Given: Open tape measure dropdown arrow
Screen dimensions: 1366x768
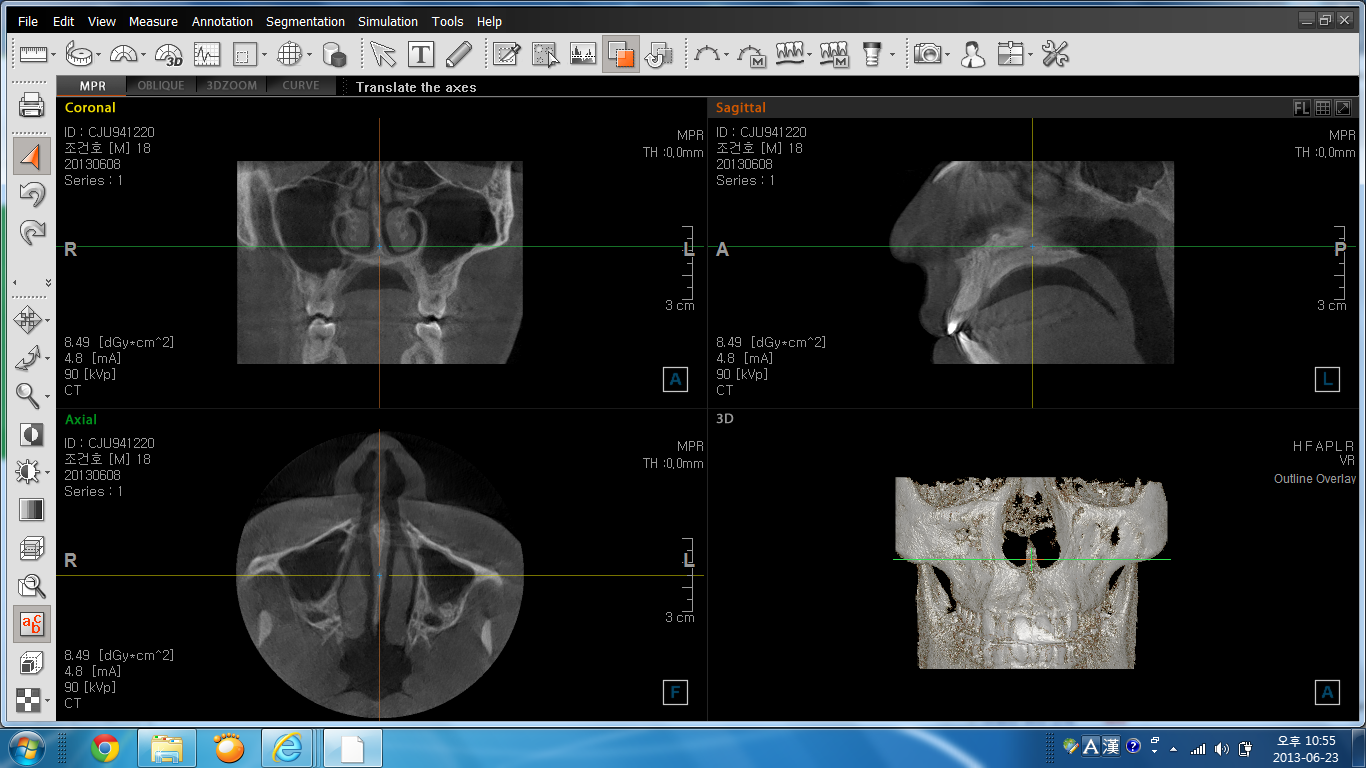Looking at the screenshot, I should pos(99,55).
